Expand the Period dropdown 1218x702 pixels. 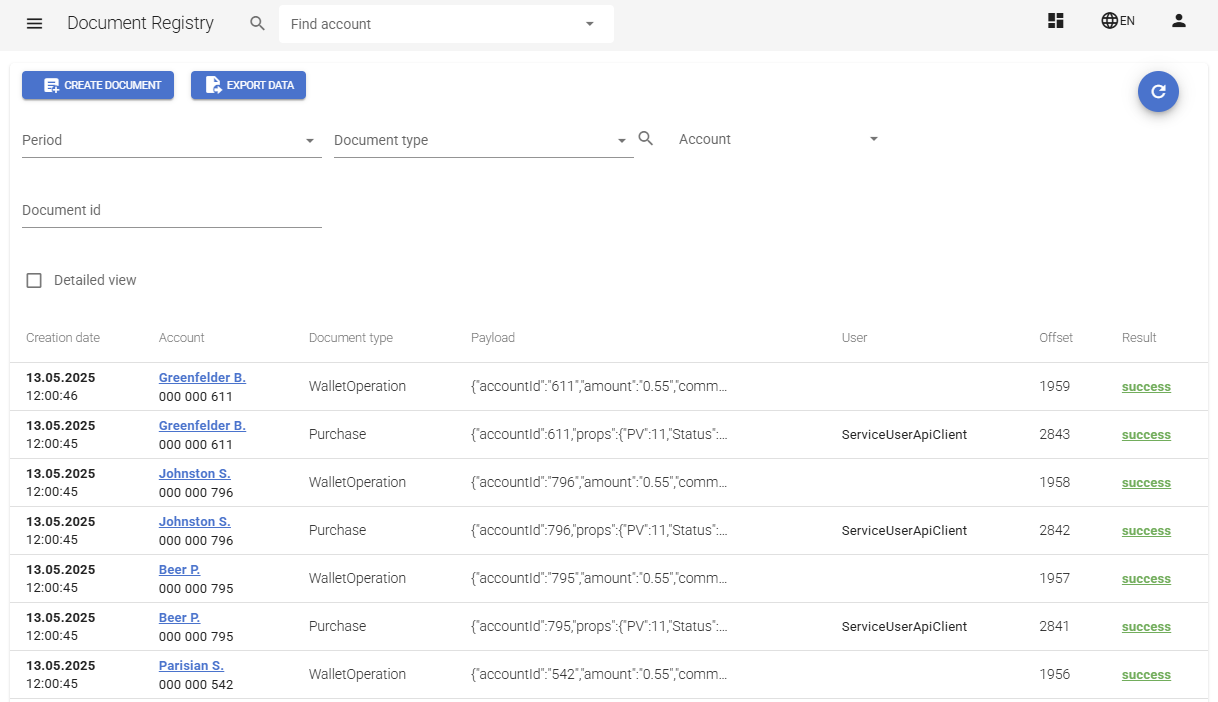[x=310, y=141]
